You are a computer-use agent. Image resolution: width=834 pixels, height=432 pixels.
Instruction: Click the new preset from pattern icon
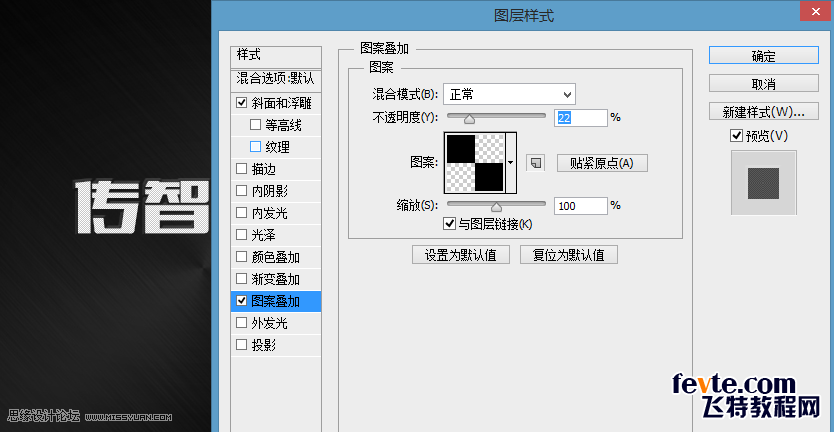click(x=536, y=163)
